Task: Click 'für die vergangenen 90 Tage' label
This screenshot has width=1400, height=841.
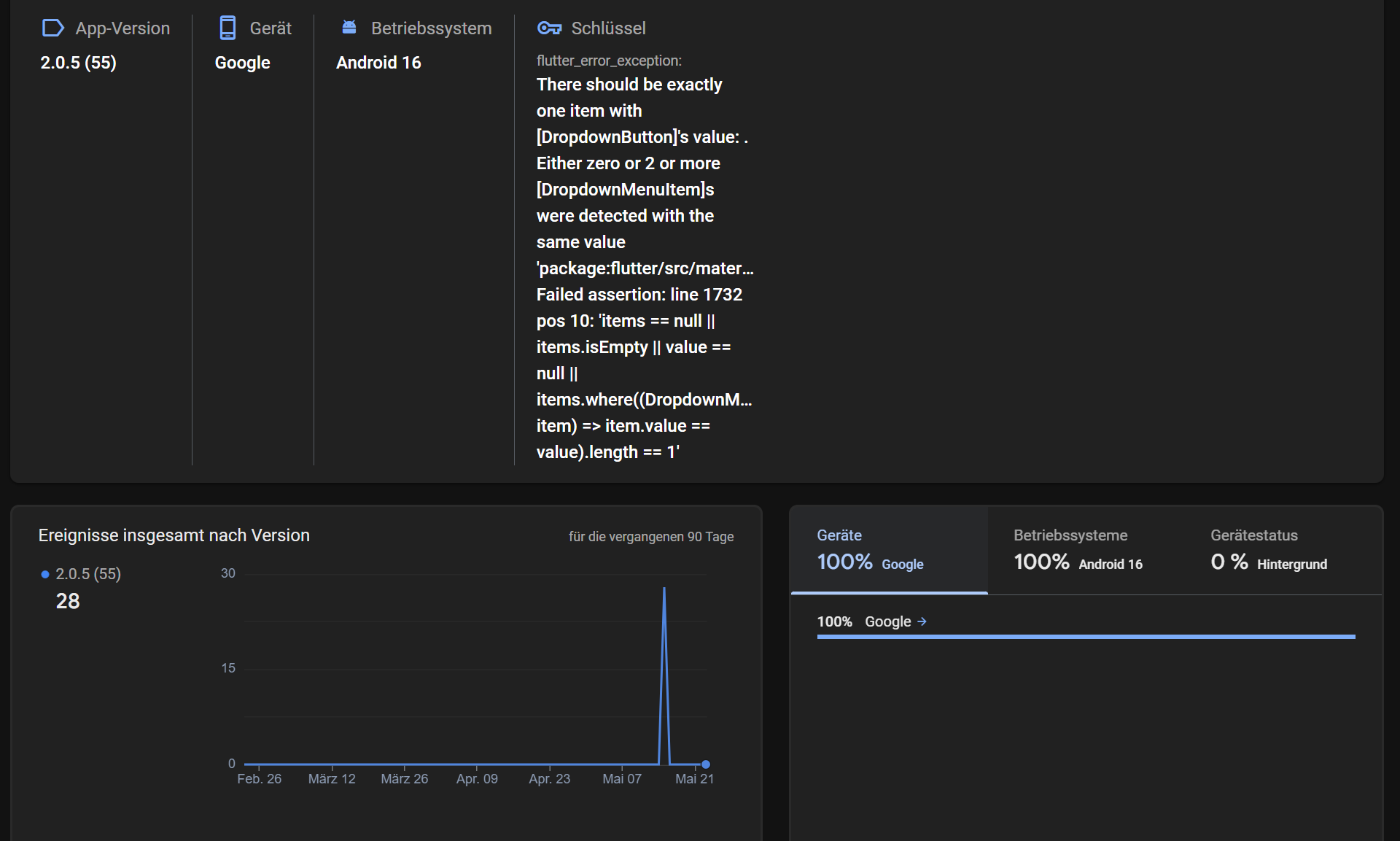Action: tap(650, 537)
